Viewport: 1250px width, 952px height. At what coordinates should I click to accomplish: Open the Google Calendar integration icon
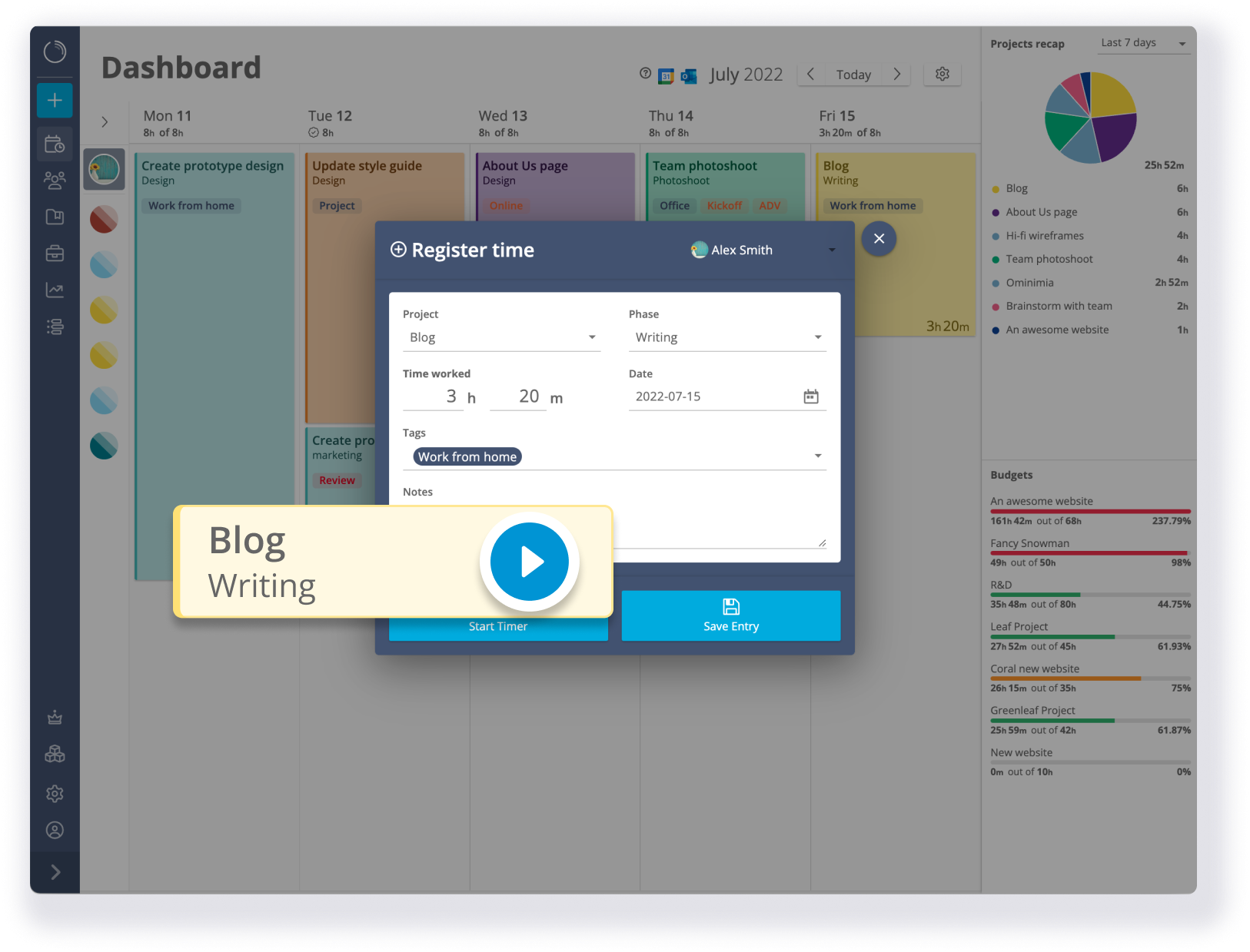pyautogui.click(x=666, y=75)
